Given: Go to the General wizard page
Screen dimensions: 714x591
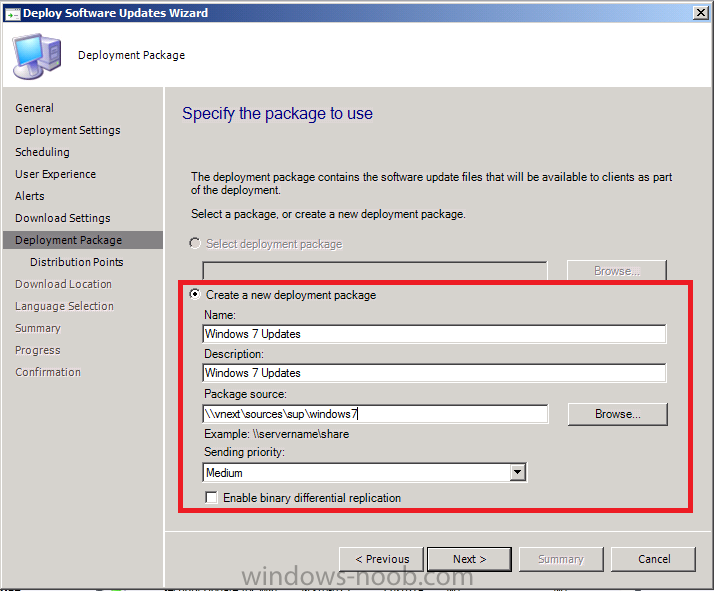Looking at the screenshot, I should (x=34, y=108).
